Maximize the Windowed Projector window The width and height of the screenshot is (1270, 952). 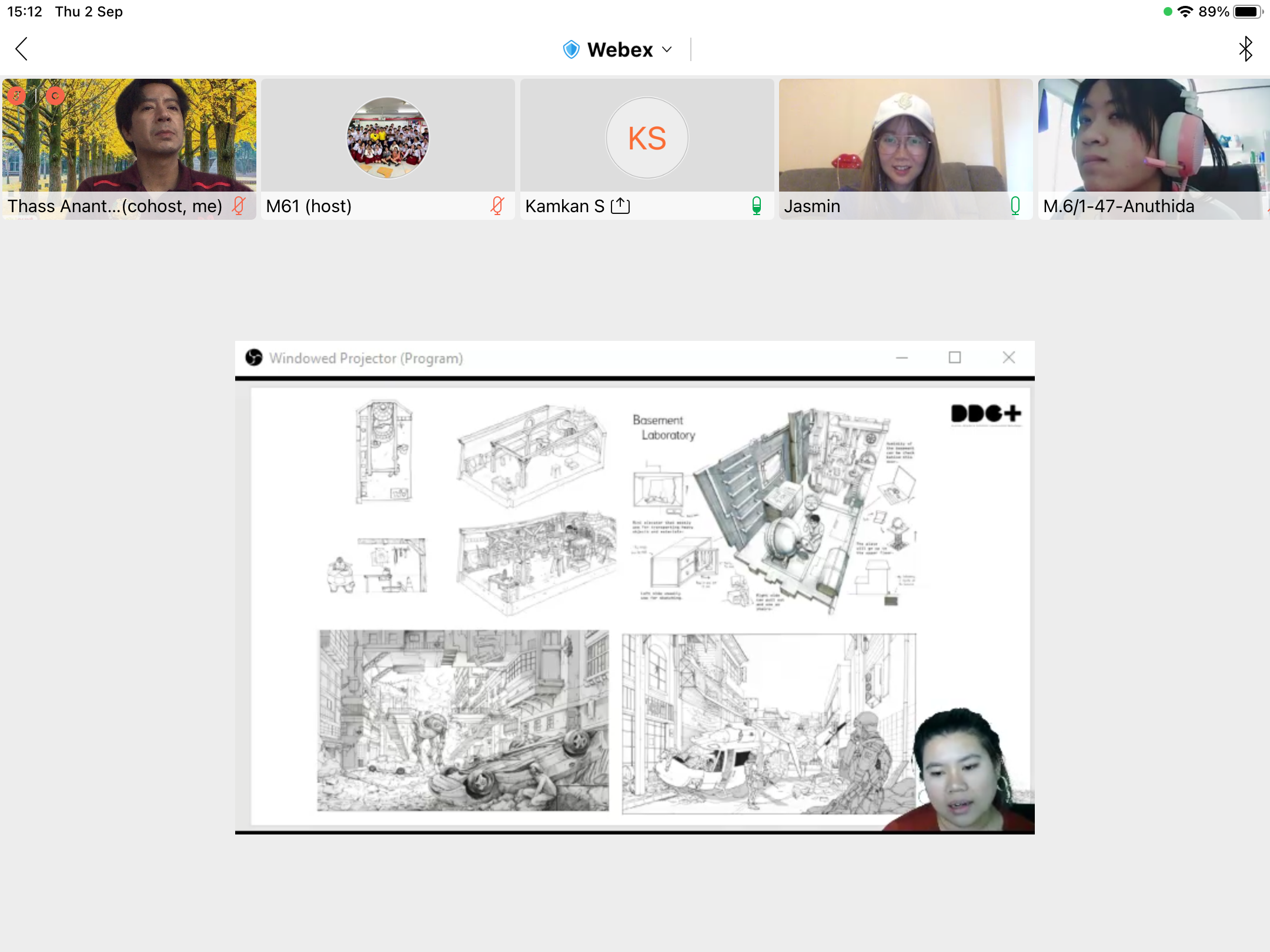click(x=955, y=357)
